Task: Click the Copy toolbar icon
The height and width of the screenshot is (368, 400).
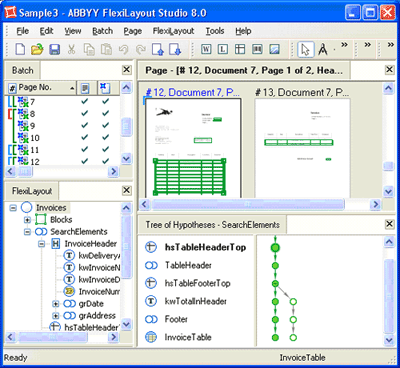Action: pyautogui.click(x=89, y=49)
